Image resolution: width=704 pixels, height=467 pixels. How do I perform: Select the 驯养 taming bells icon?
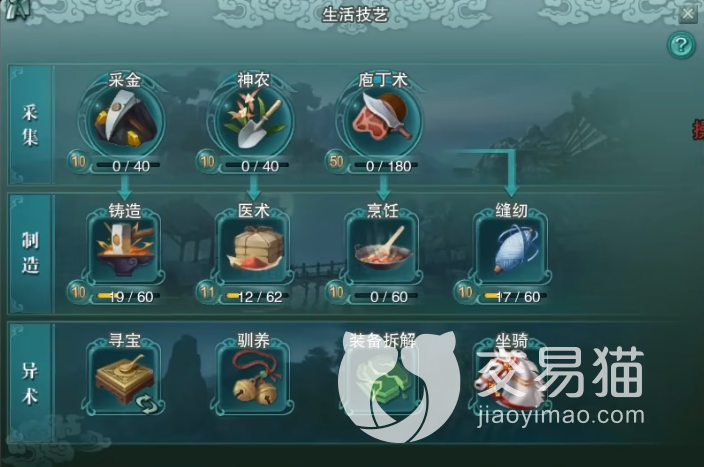(x=254, y=378)
